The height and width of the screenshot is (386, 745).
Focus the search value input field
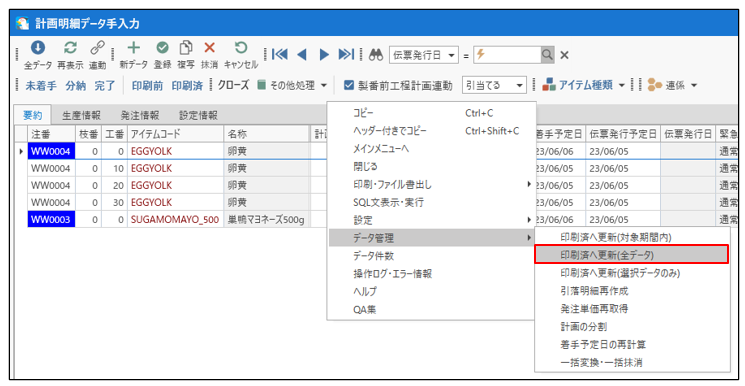pyautogui.click(x=507, y=55)
